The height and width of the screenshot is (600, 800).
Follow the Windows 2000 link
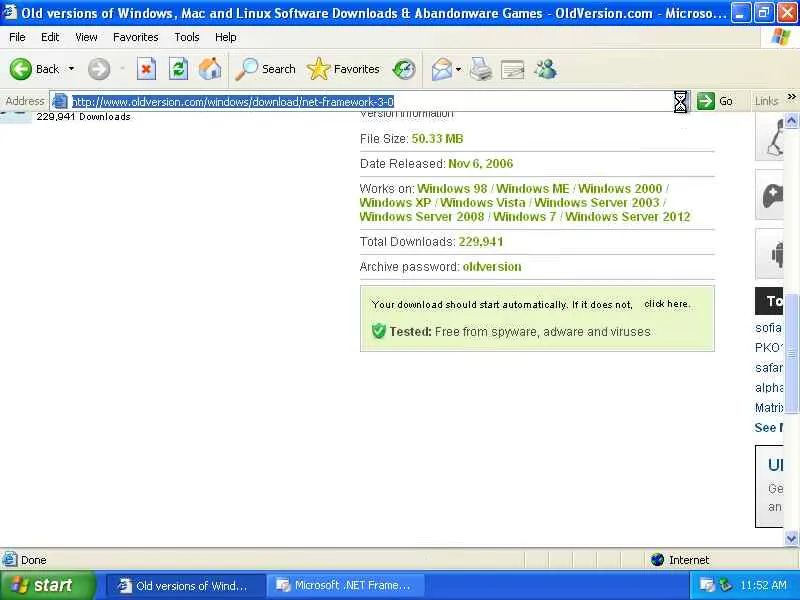[620, 189]
